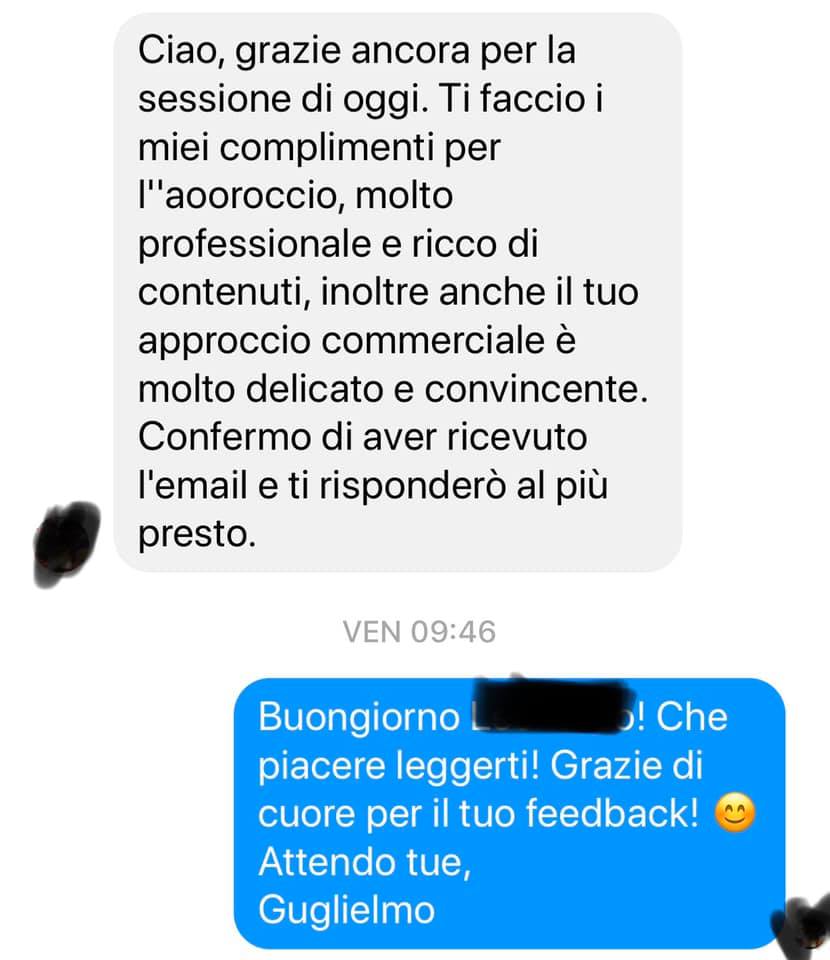830x960 pixels.
Task: Click the word 'feedback!' in blue message
Action: click(x=612, y=813)
